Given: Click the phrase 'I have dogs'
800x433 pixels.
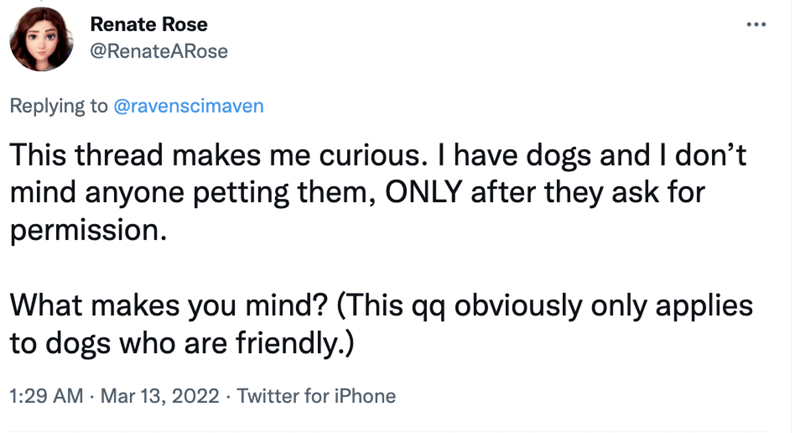Looking at the screenshot, I should pos(516,155).
